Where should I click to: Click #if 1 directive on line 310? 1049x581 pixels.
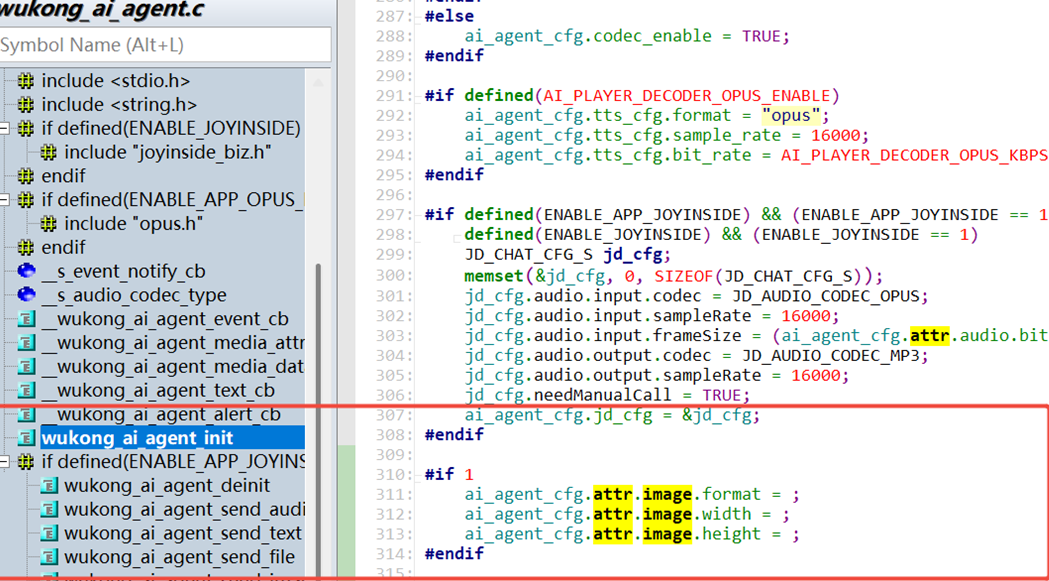click(449, 475)
